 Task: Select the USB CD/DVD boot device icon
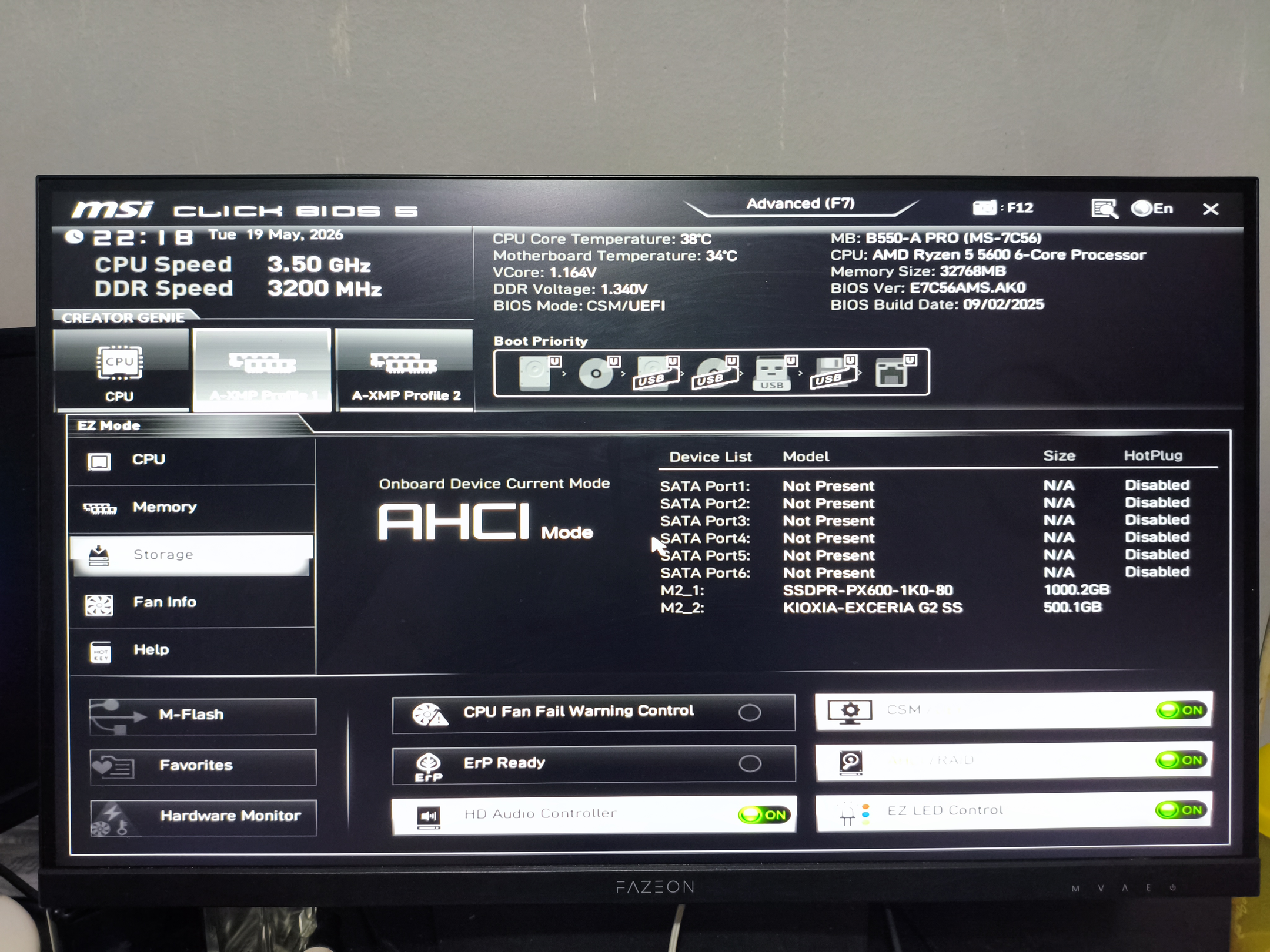pyautogui.click(x=714, y=373)
